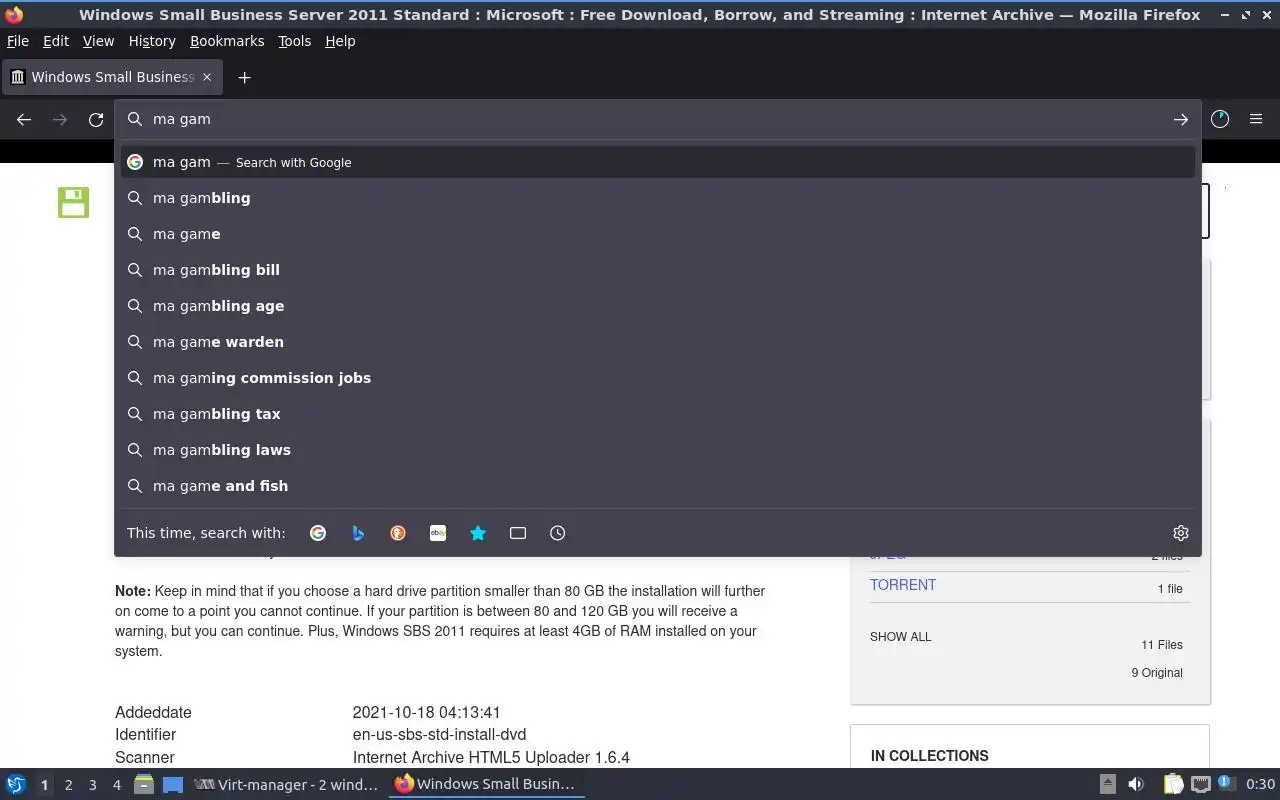Select suggestion 'ma game and fish'
The width and height of the screenshot is (1280, 800).
658,486
